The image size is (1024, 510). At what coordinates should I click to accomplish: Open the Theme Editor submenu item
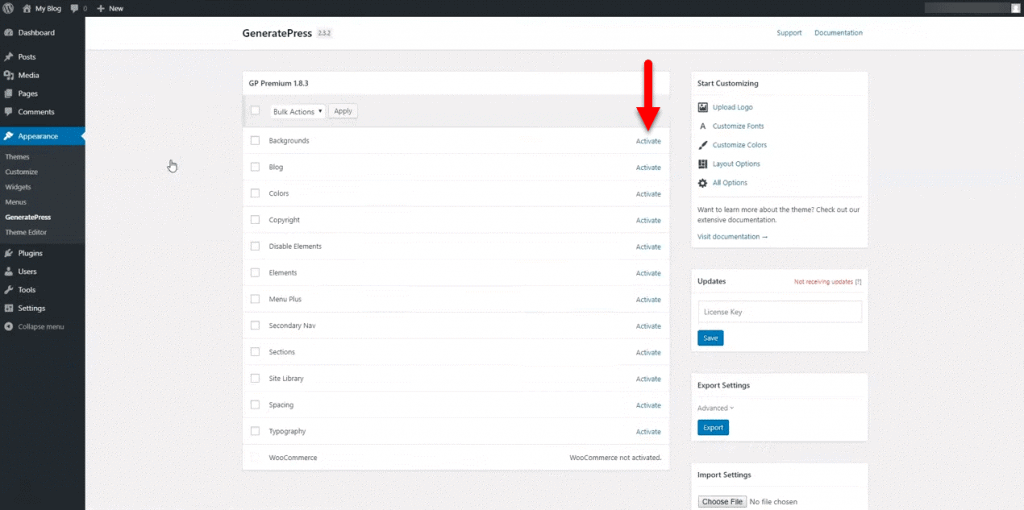point(25,232)
